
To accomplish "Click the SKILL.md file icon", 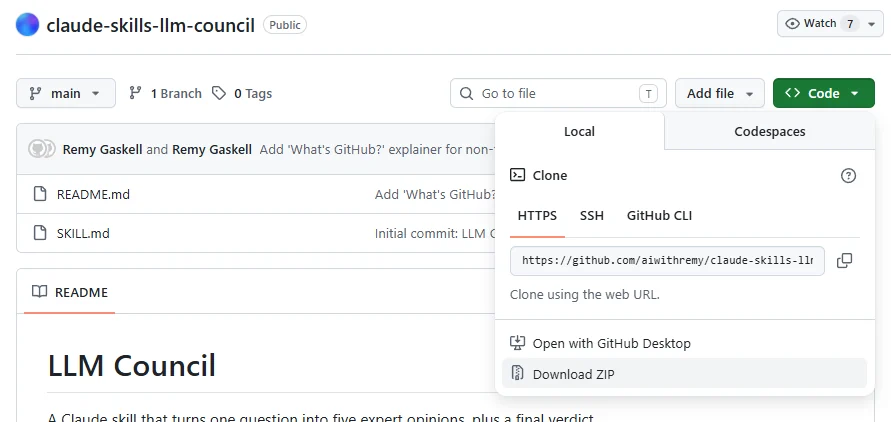I will click(40, 233).
